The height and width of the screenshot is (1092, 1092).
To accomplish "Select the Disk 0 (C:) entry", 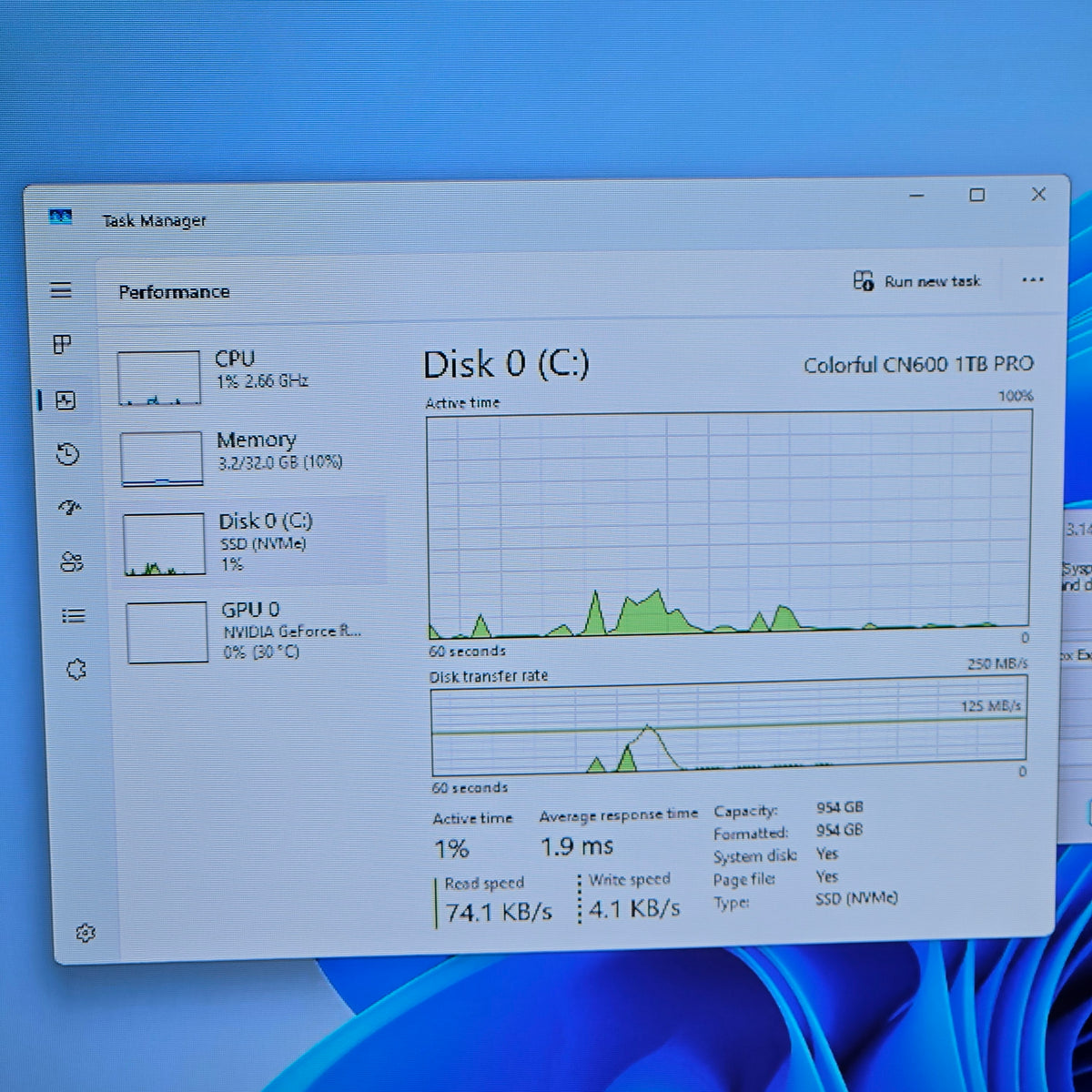I will click(x=252, y=542).
